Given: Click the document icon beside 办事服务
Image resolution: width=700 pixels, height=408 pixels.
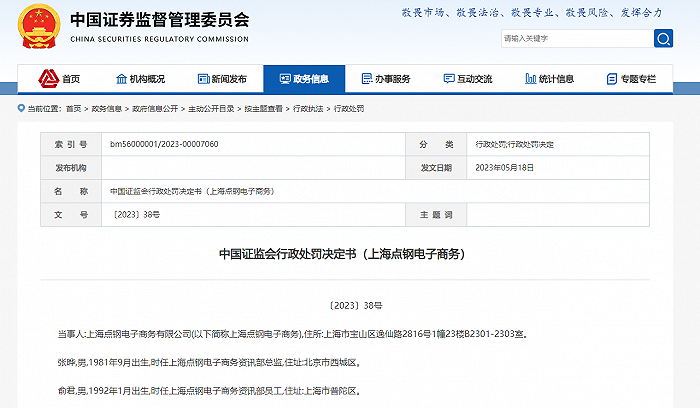Looking at the screenshot, I should [x=367, y=79].
